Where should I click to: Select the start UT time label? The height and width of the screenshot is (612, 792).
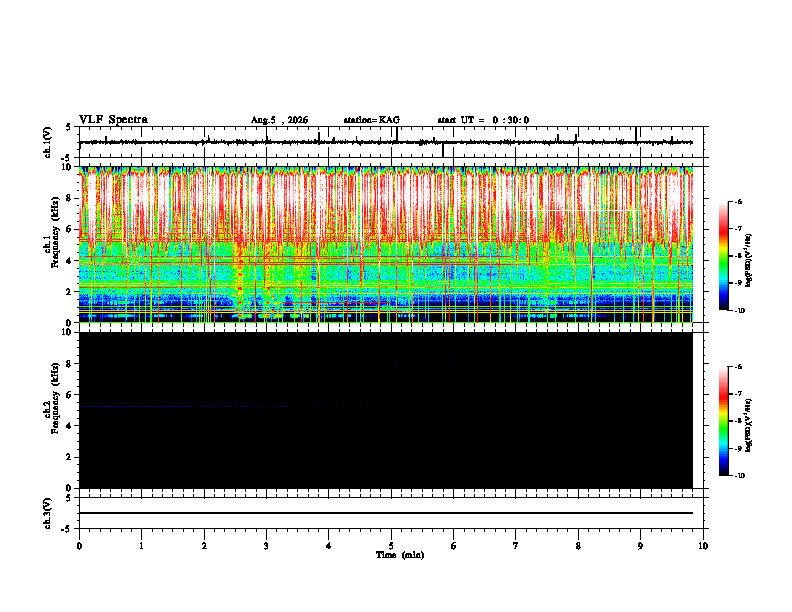pos(483,120)
